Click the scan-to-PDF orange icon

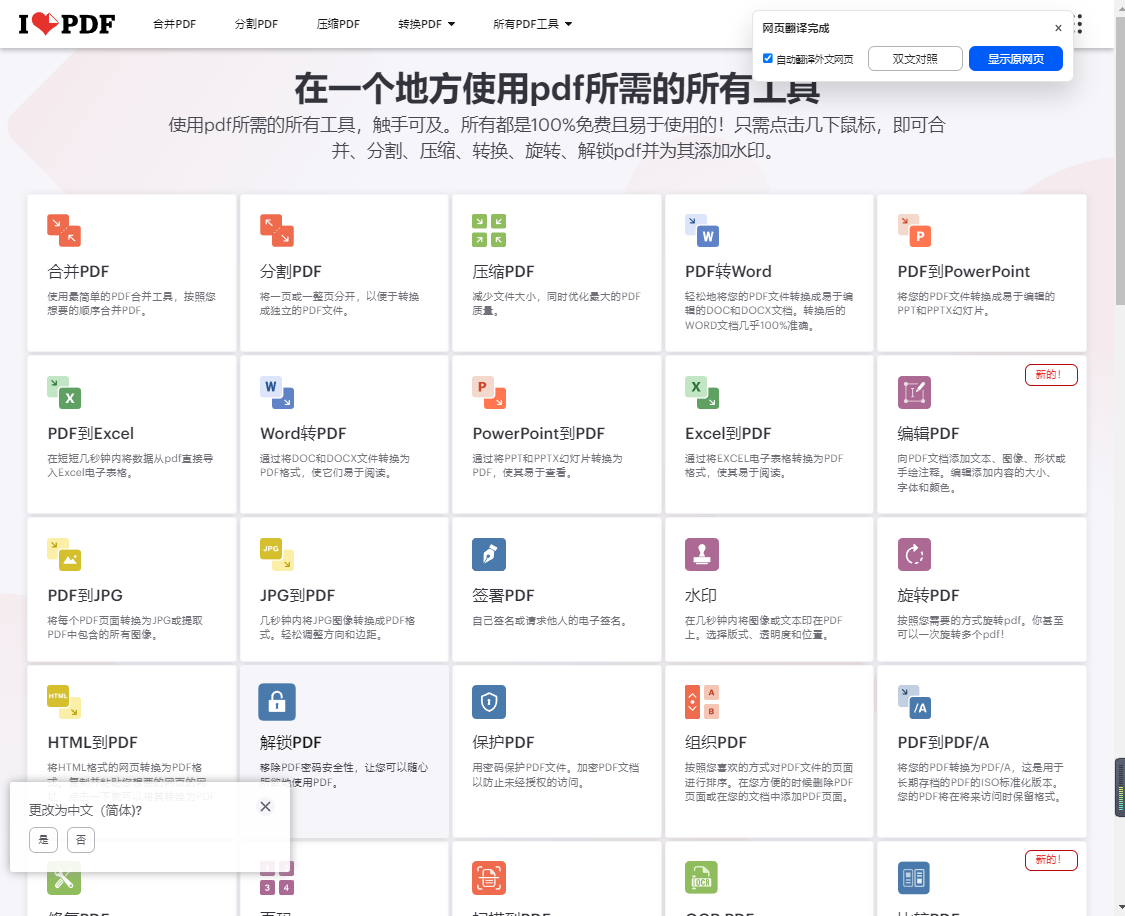[x=489, y=878]
